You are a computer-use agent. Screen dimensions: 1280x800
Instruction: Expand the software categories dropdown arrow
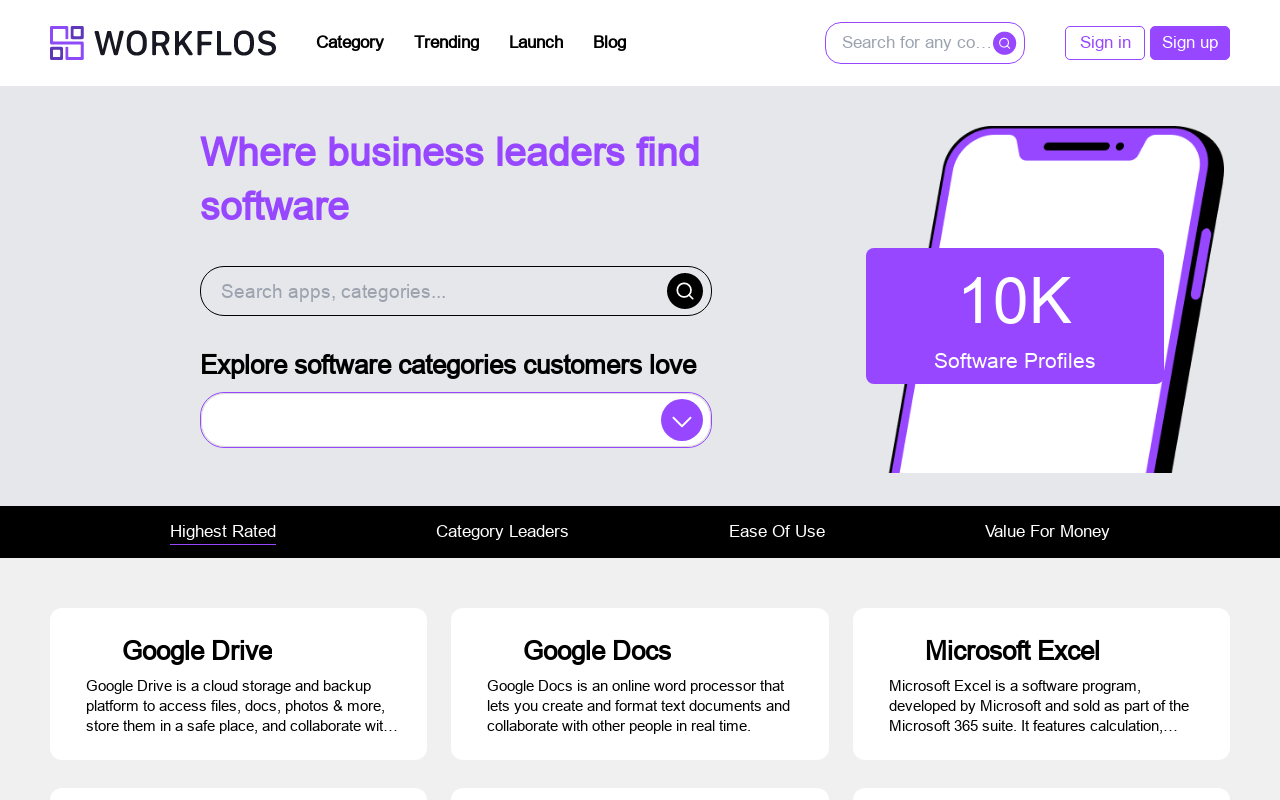click(x=682, y=420)
